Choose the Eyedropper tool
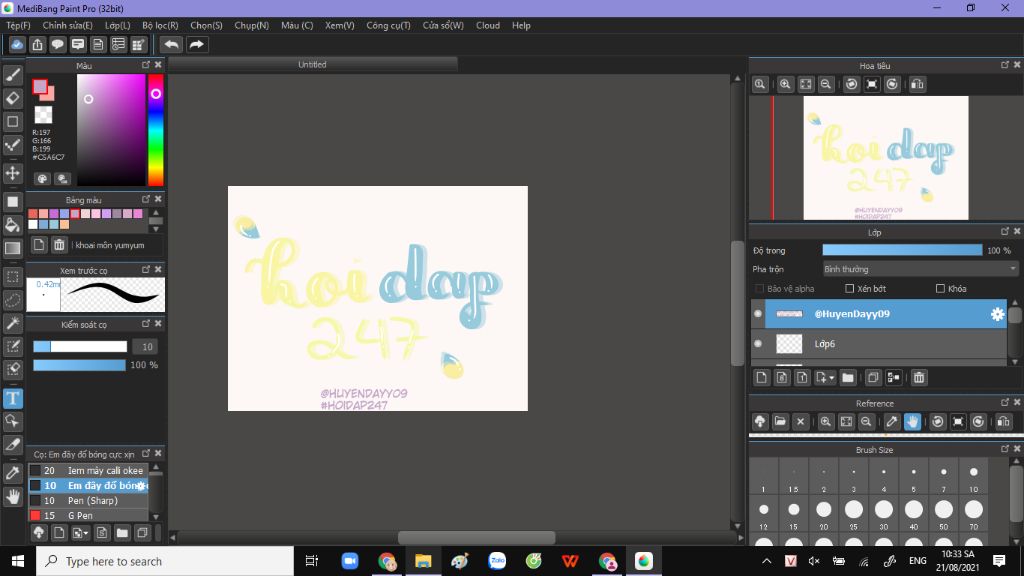This screenshot has width=1024, height=576. [x=13, y=472]
